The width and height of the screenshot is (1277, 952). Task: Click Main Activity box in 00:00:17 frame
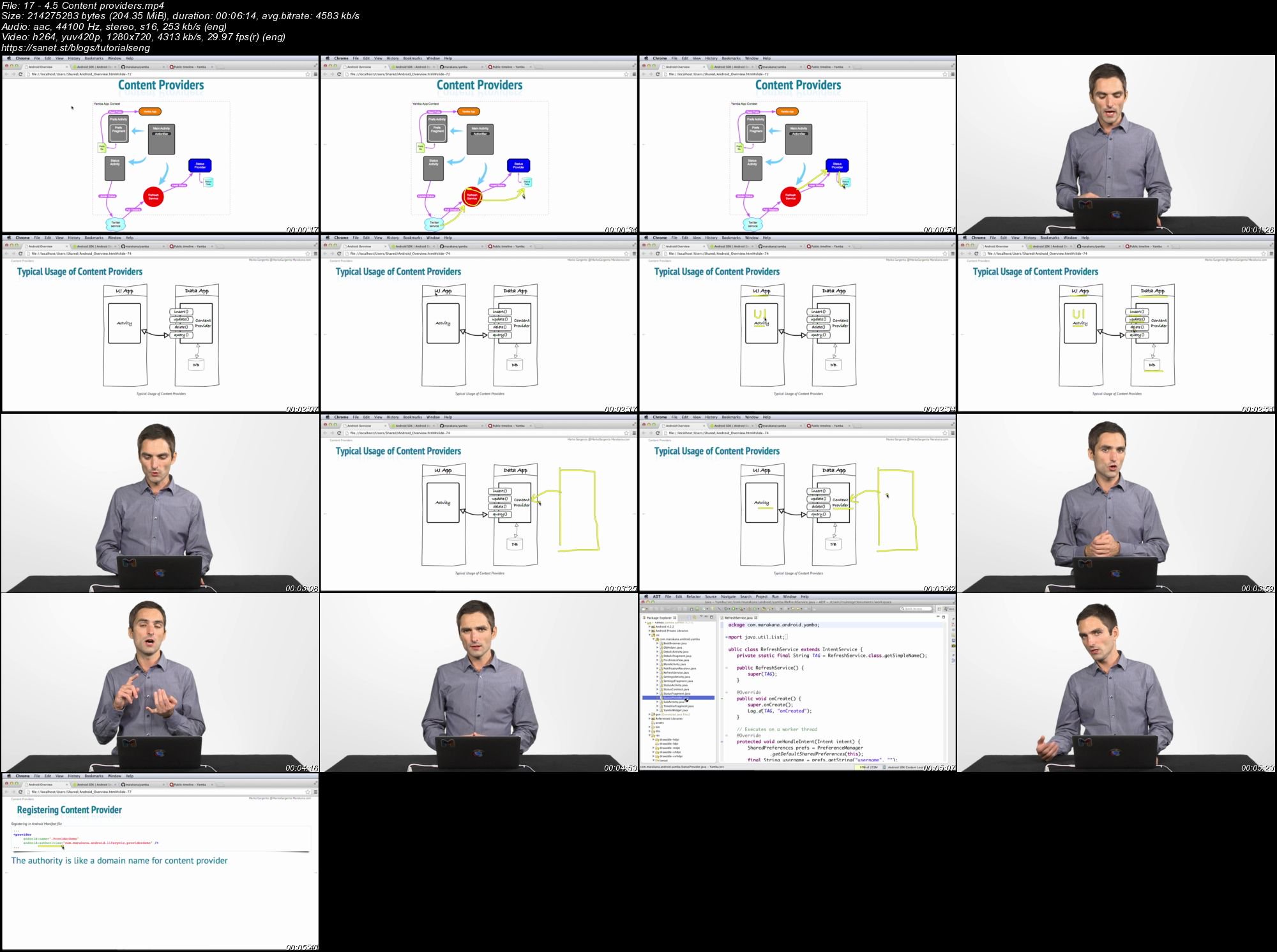pyautogui.click(x=162, y=139)
